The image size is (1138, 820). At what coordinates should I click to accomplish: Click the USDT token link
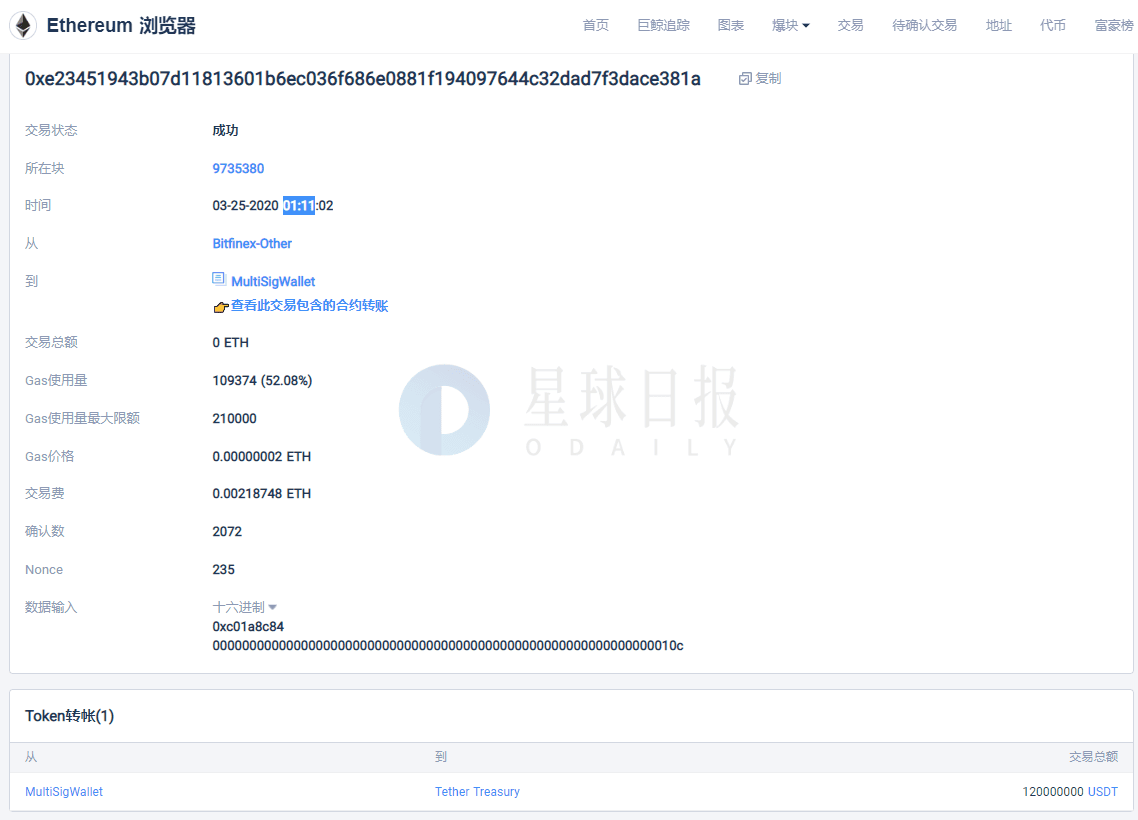(1102, 792)
